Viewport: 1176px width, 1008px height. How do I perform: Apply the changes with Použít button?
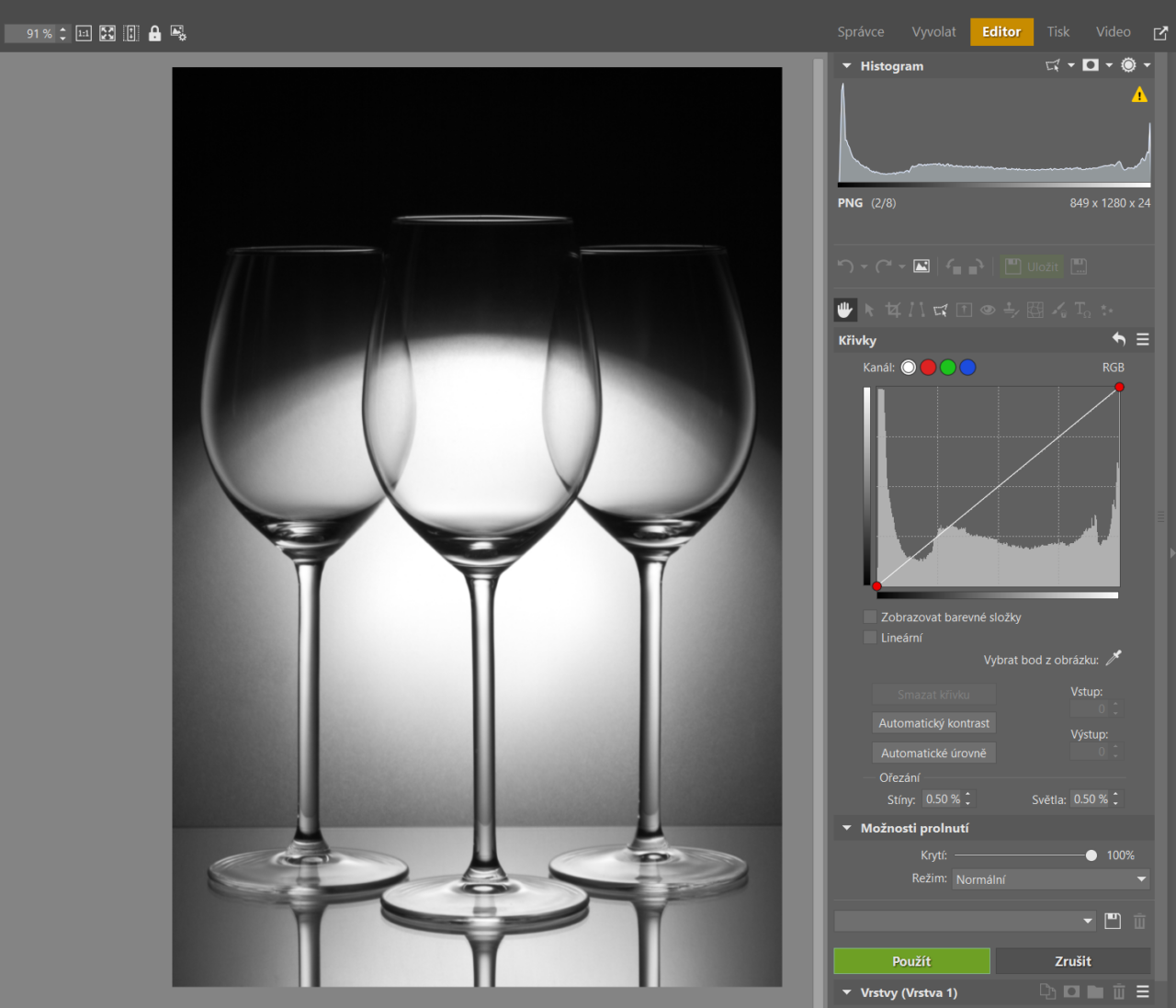click(911, 961)
